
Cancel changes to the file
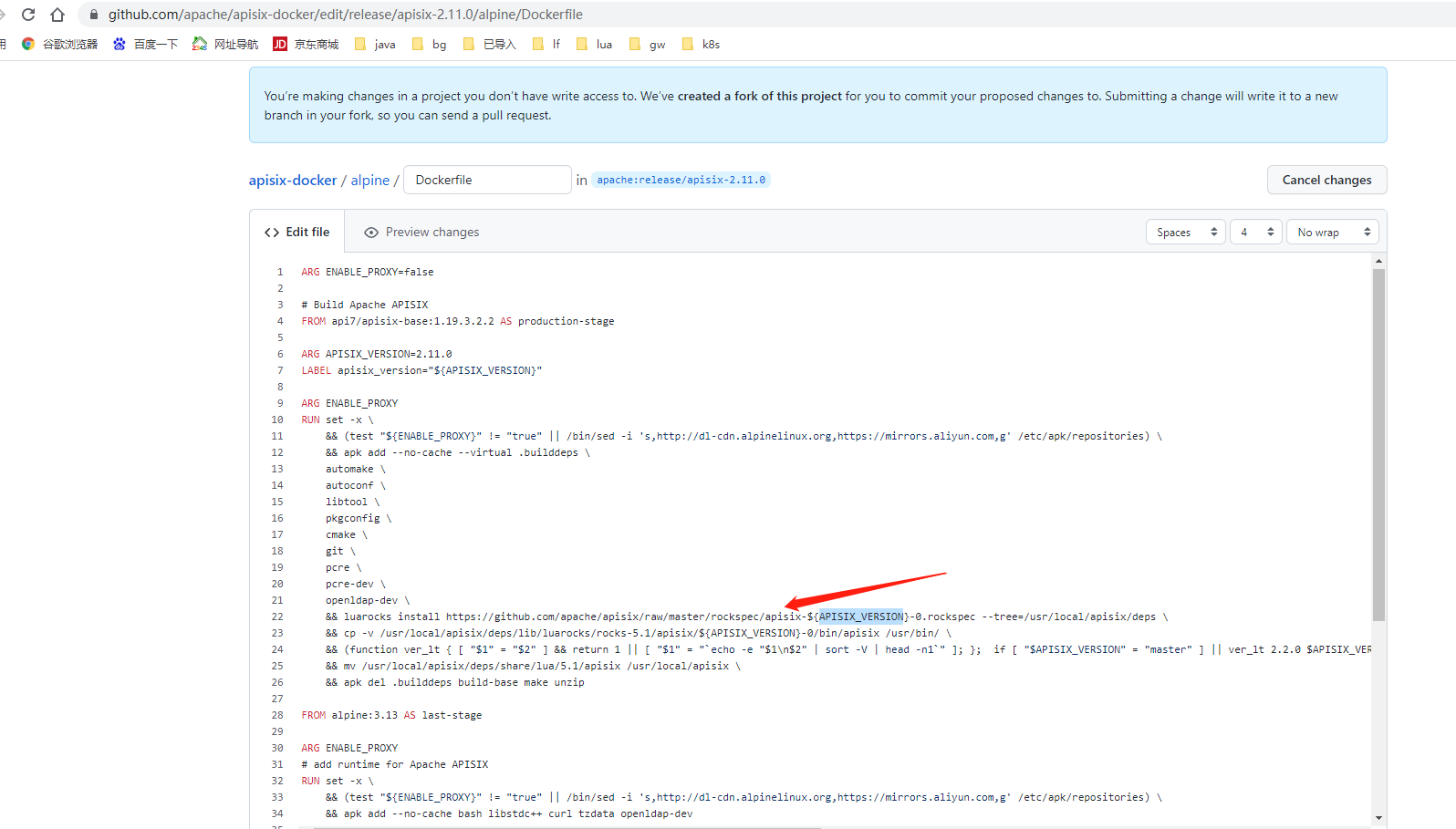coord(1326,180)
